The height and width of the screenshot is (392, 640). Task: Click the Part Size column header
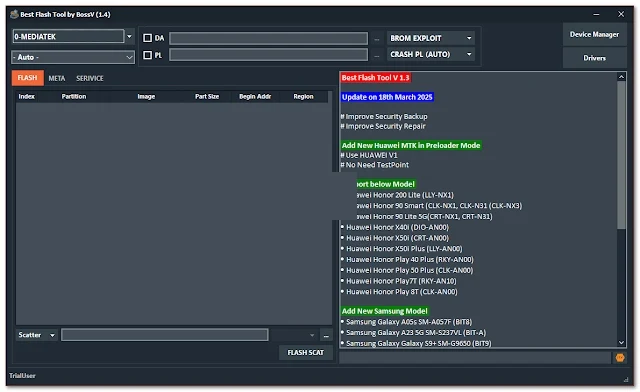[x=207, y=97]
